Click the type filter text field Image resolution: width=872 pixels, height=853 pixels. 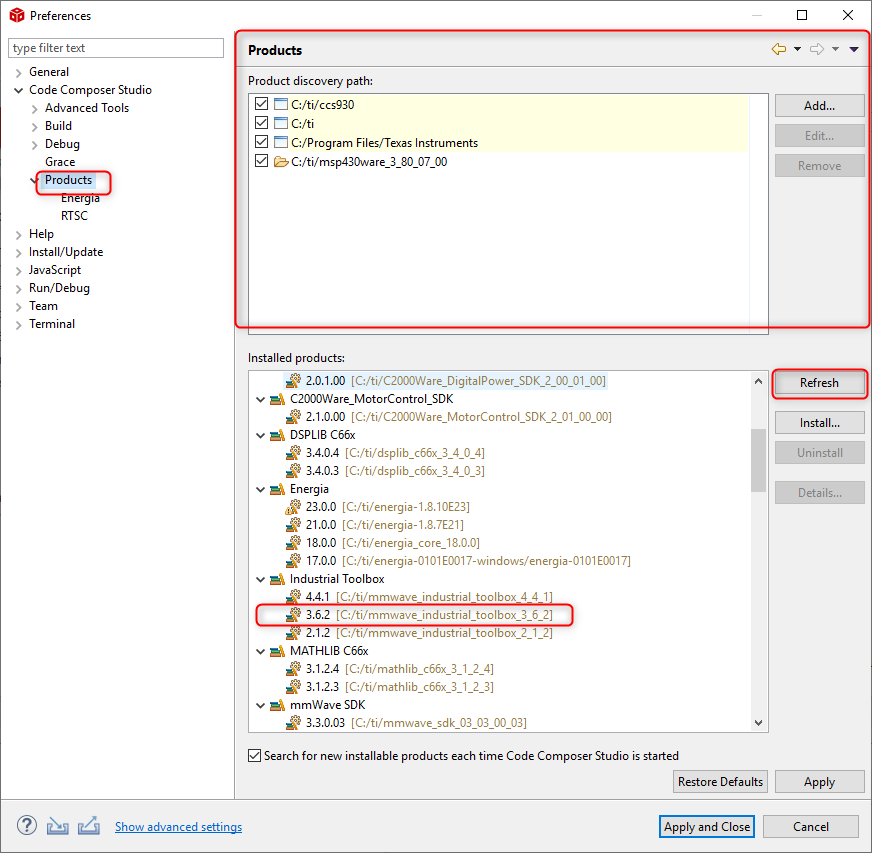(x=115, y=47)
